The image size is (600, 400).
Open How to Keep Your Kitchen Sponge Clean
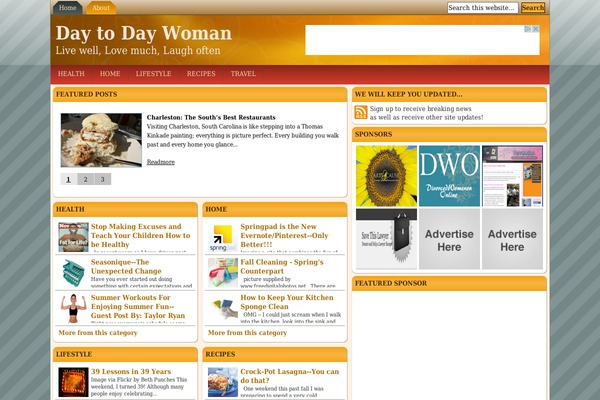click(287, 302)
